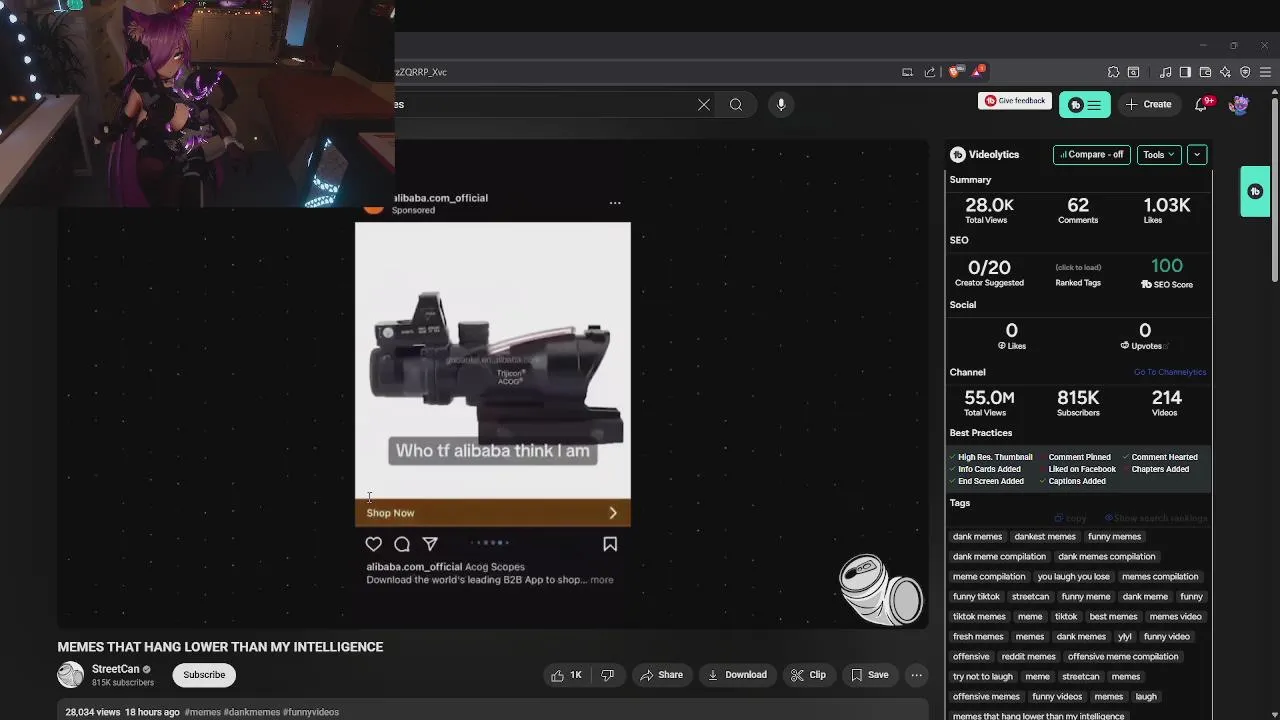Click the Download button
Image resolution: width=1280 pixels, height=720 pixels.
point(737,675)
